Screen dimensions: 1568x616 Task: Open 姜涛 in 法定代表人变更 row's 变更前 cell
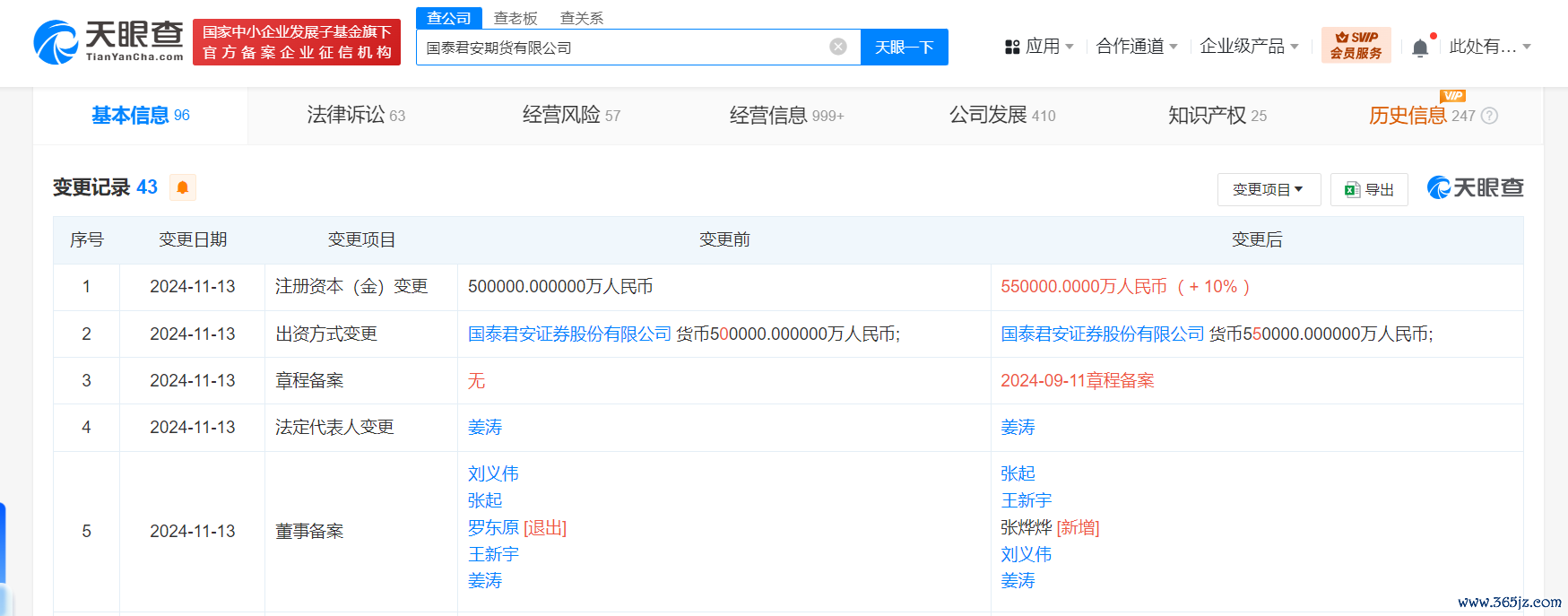[485, 427]
